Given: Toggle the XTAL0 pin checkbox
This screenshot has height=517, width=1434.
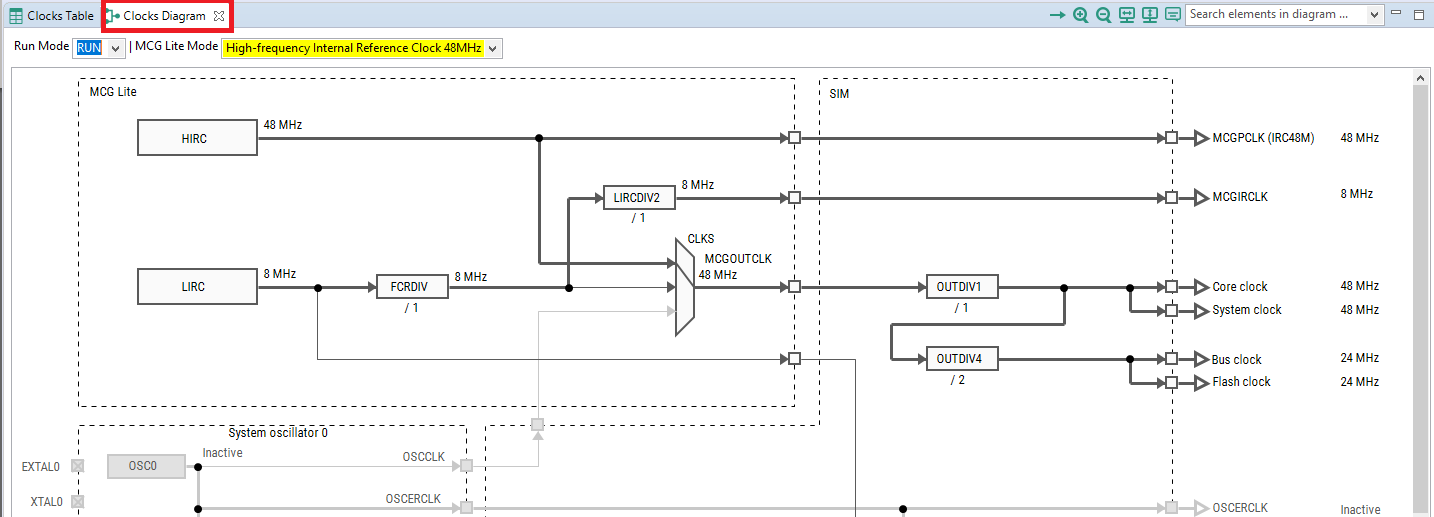Looking at the screenshot, I should pyautogui.click(x=78, y=502).
